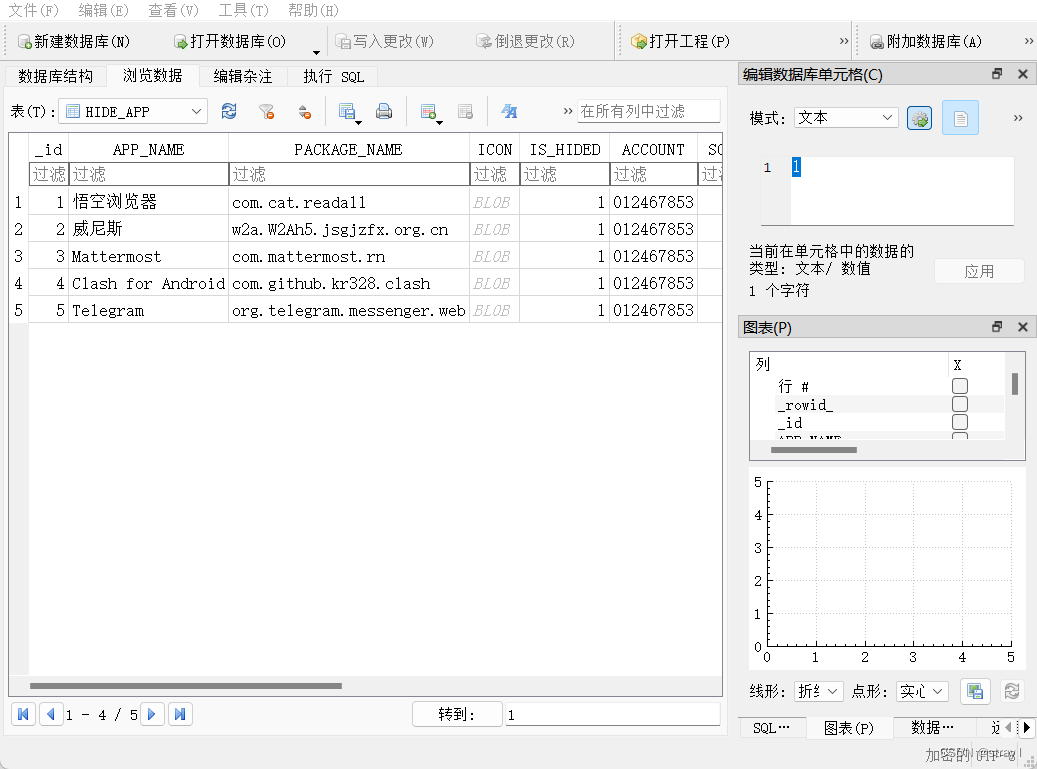This screenshot has height=769, width=1037.
Task: Click the save plot icon
Action: tap(975, 692)
